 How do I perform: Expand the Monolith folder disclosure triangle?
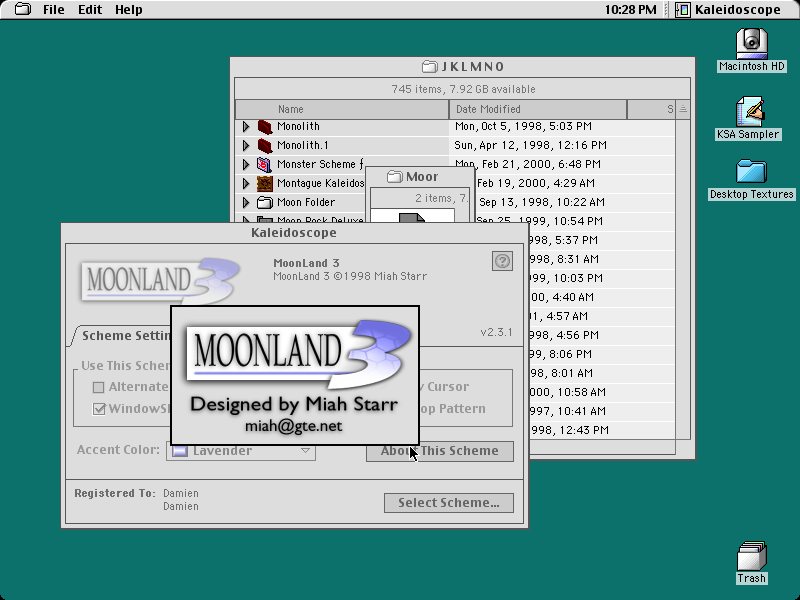tap(246, 126)
